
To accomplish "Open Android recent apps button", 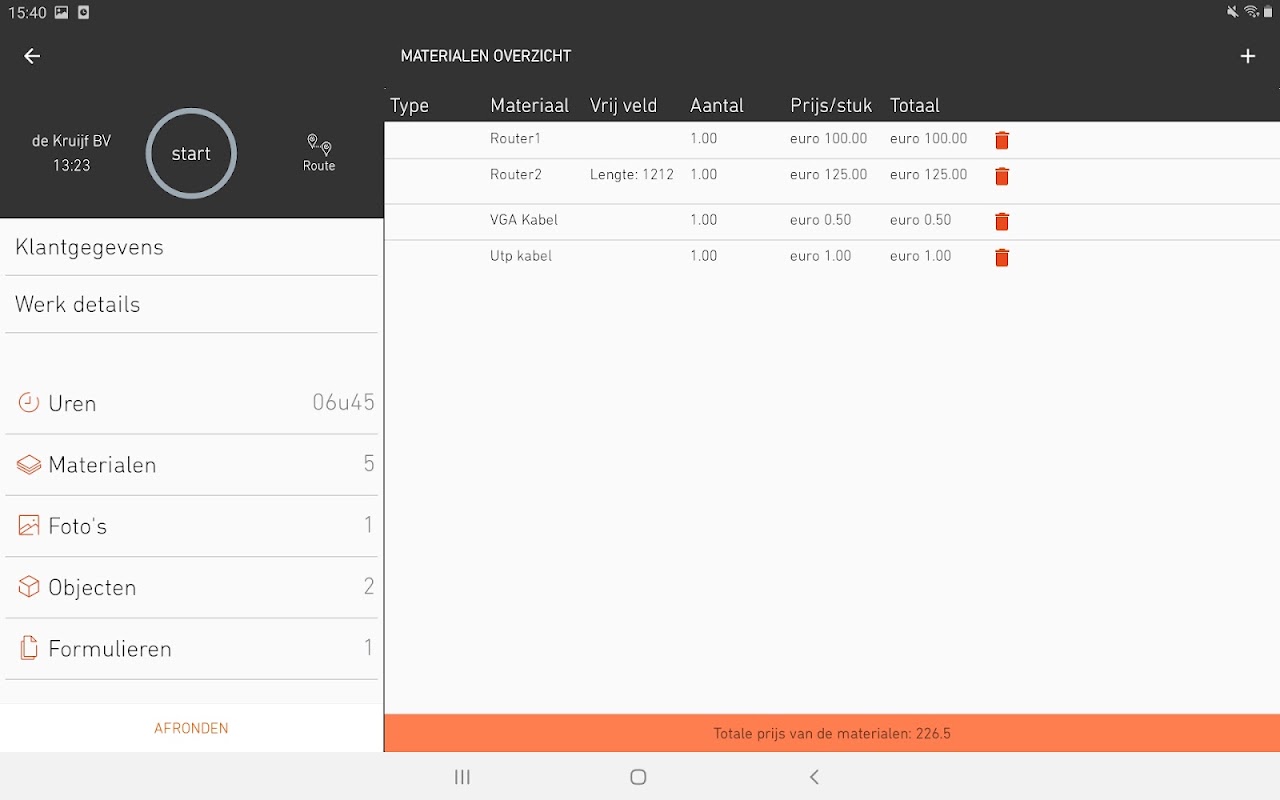I will click(462, 777).
